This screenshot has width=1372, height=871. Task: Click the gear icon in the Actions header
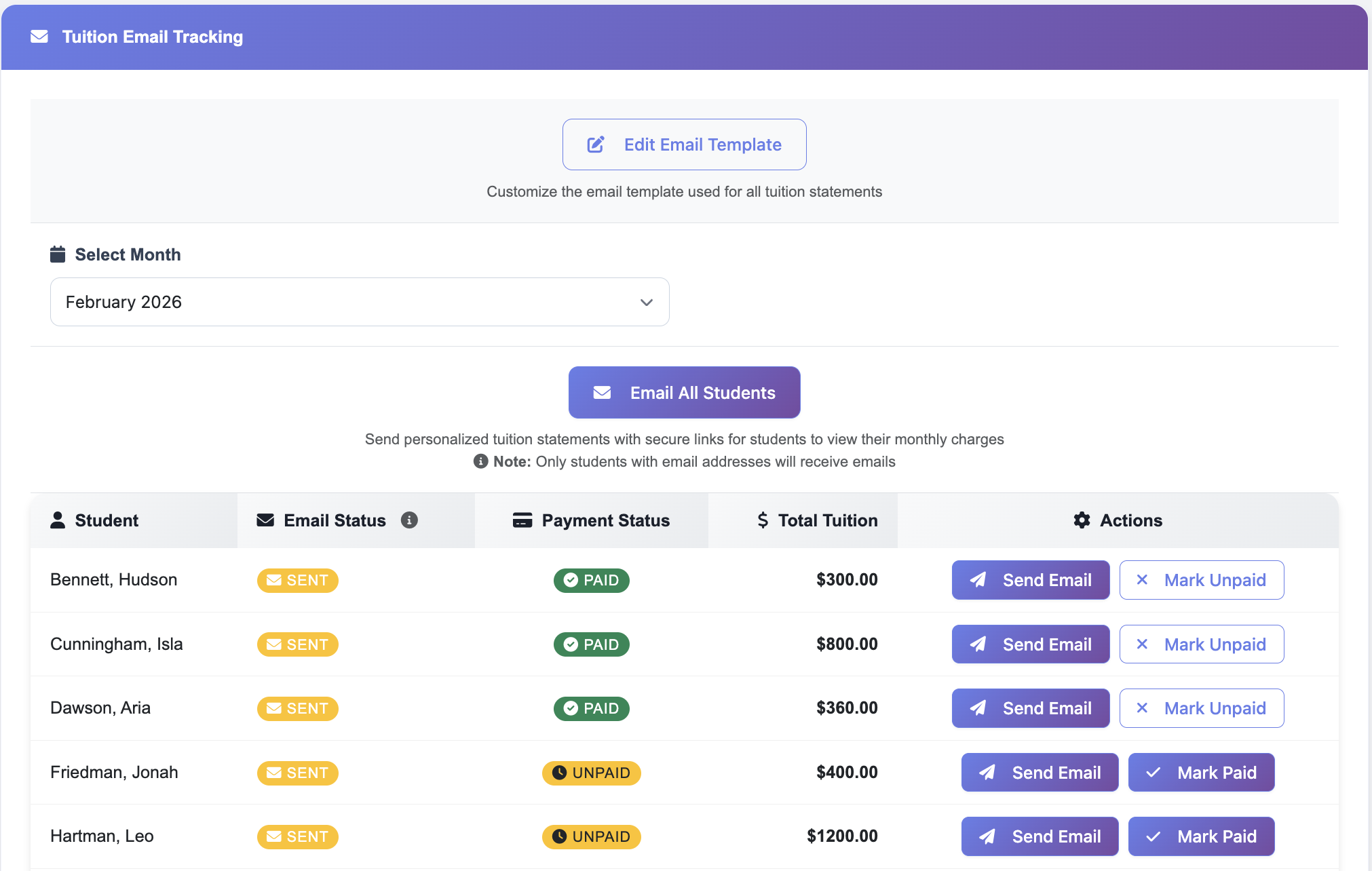tap(1082, 520)
